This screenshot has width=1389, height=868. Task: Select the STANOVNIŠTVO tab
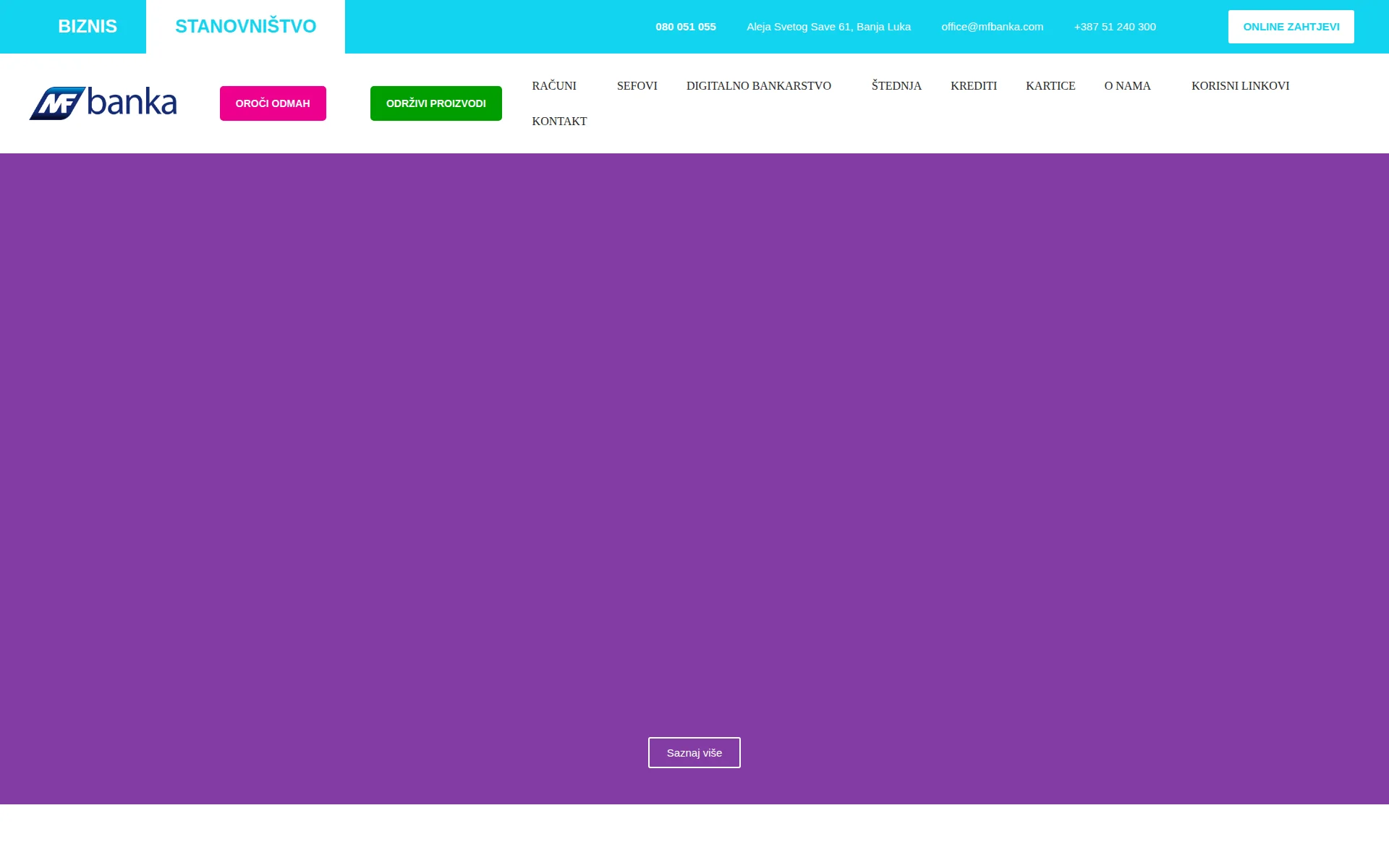(246, 27)
